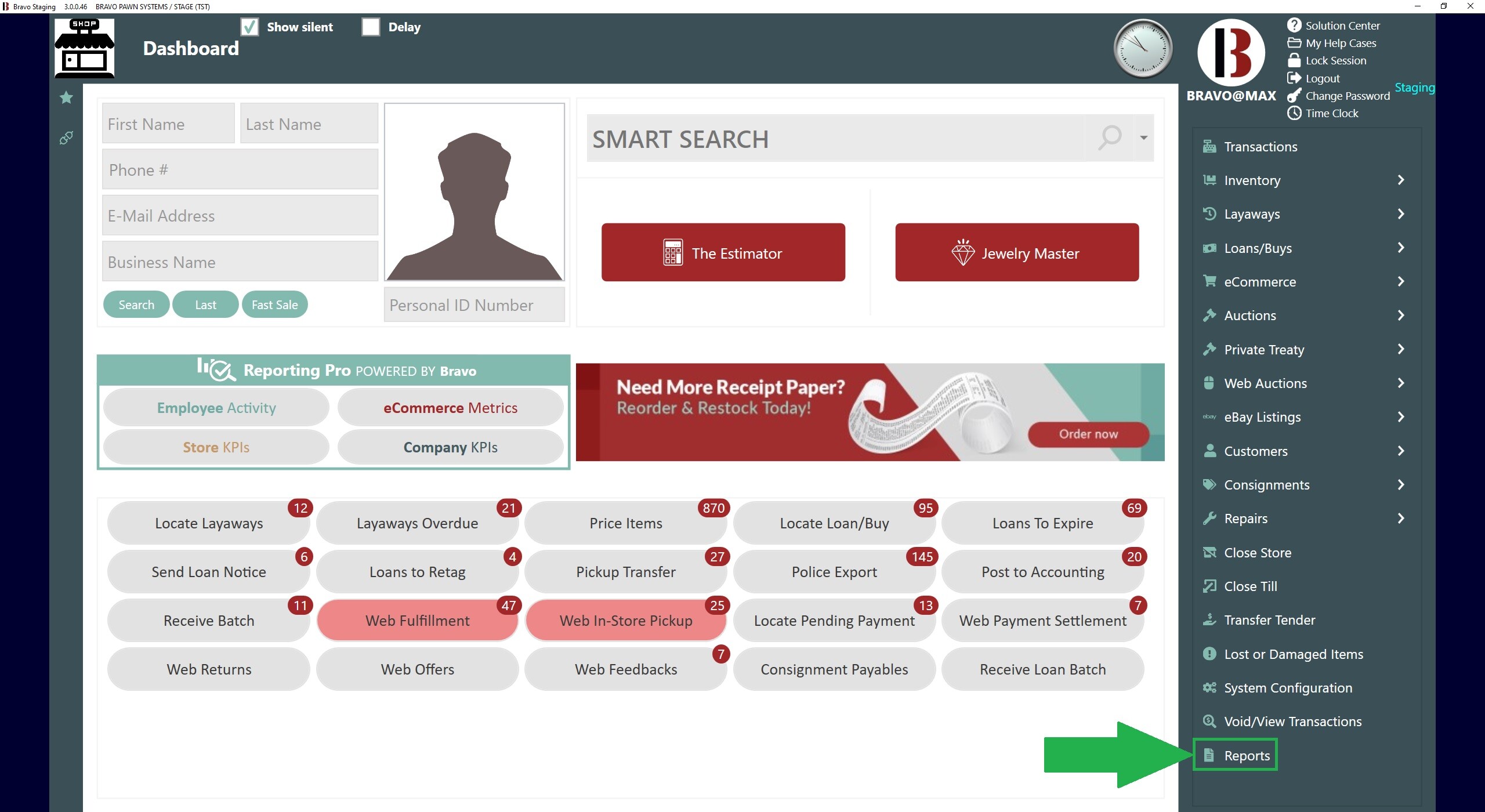Open Transfer Tender menu item
The width and height of the screenshot is (1485, 812).
pyautogui.click(x=1269, y=619)
